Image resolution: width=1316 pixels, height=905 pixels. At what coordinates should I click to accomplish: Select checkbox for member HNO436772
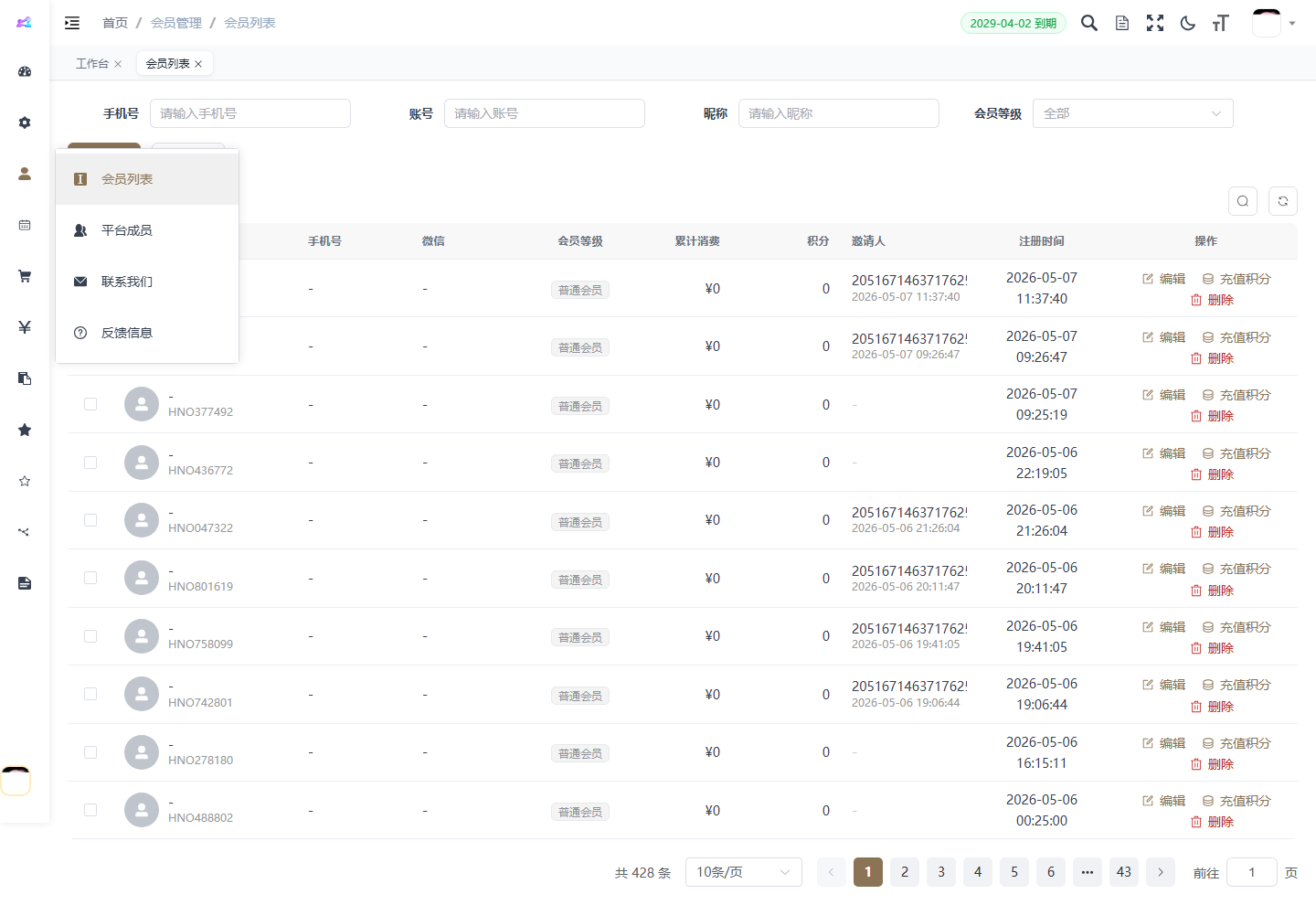(x=90, y=463)
